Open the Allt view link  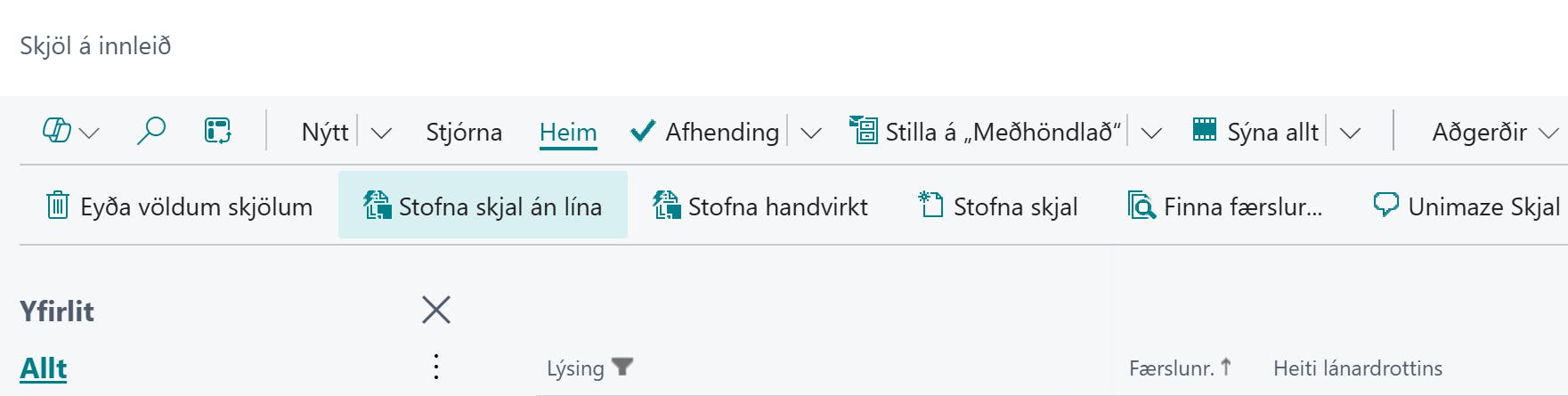(44, 368)
